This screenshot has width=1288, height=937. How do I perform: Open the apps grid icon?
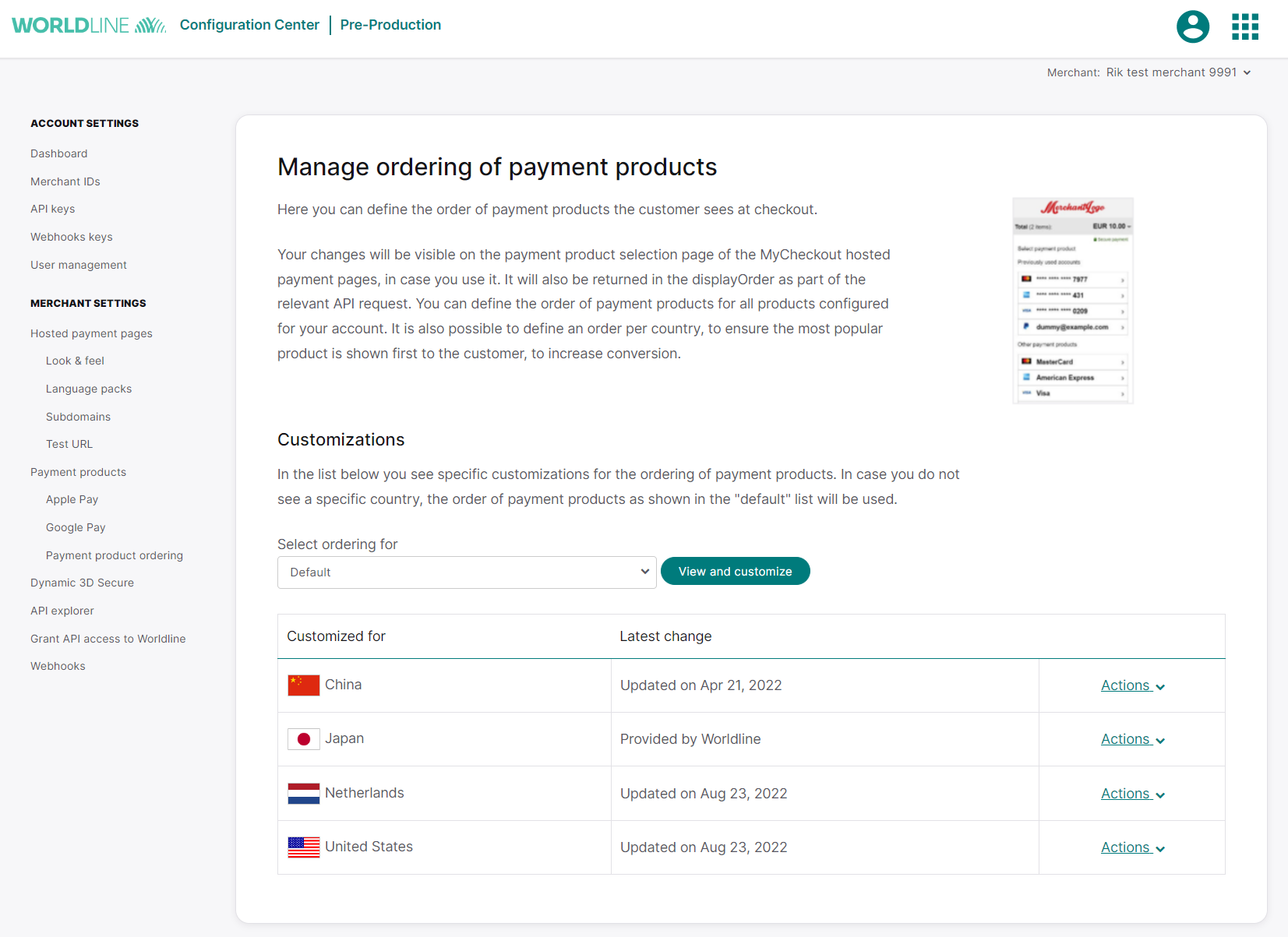pyautogui.click(x=1244, y=26)
